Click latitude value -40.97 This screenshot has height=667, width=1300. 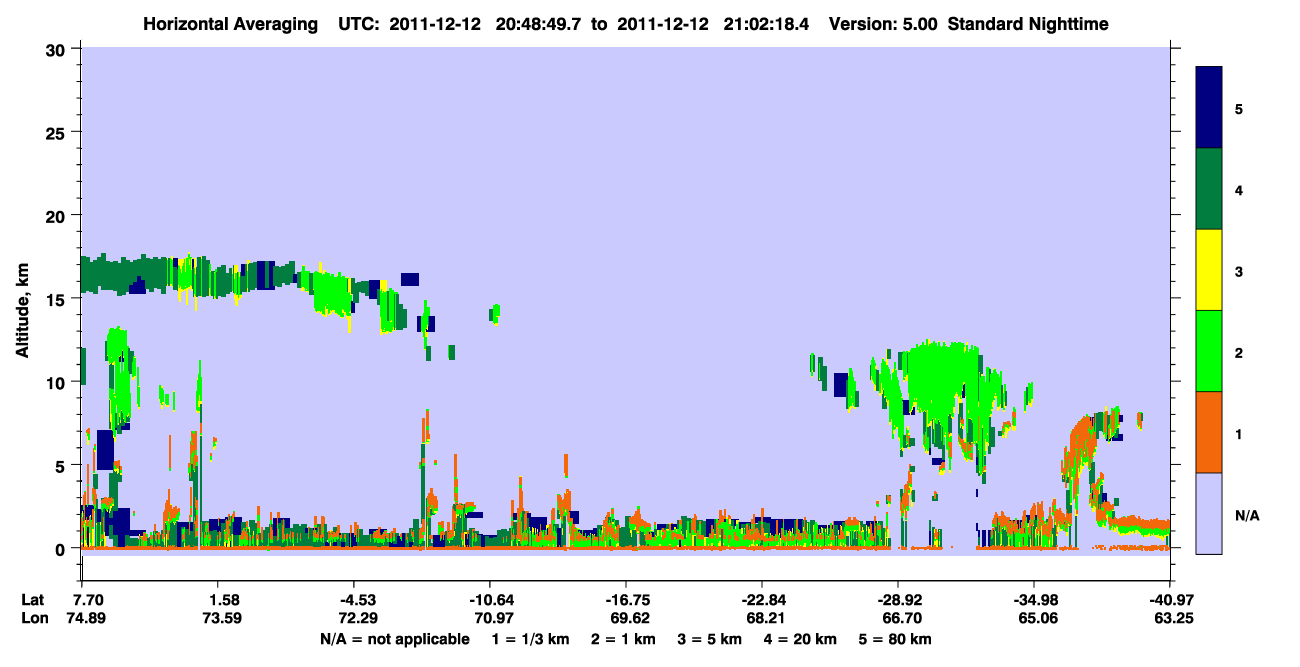click(1169, 600)
